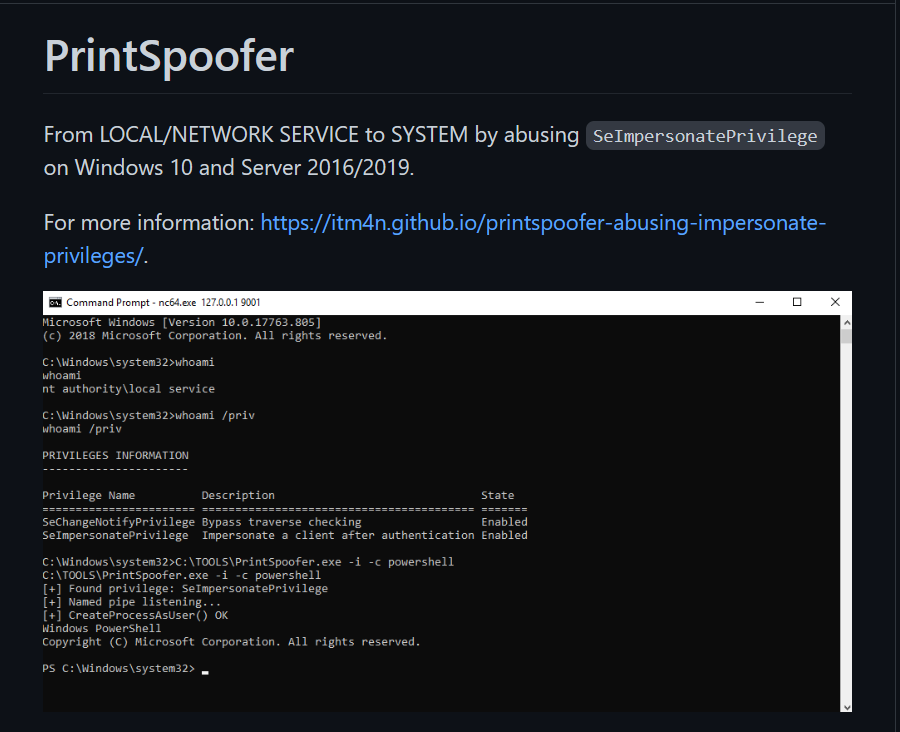Click the "[+] CreateProcessAsUser() OK" line
Viewport: 900px width, 732px height.
point(135,615)
